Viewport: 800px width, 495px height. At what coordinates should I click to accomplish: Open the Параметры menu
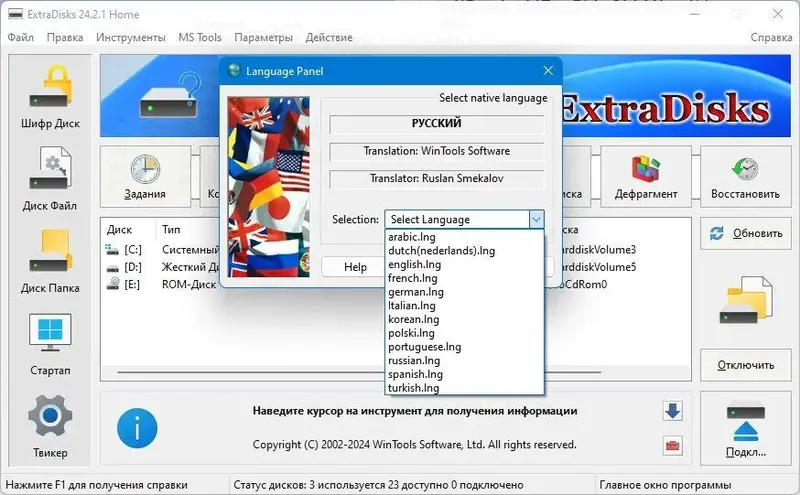click(263, 37)
